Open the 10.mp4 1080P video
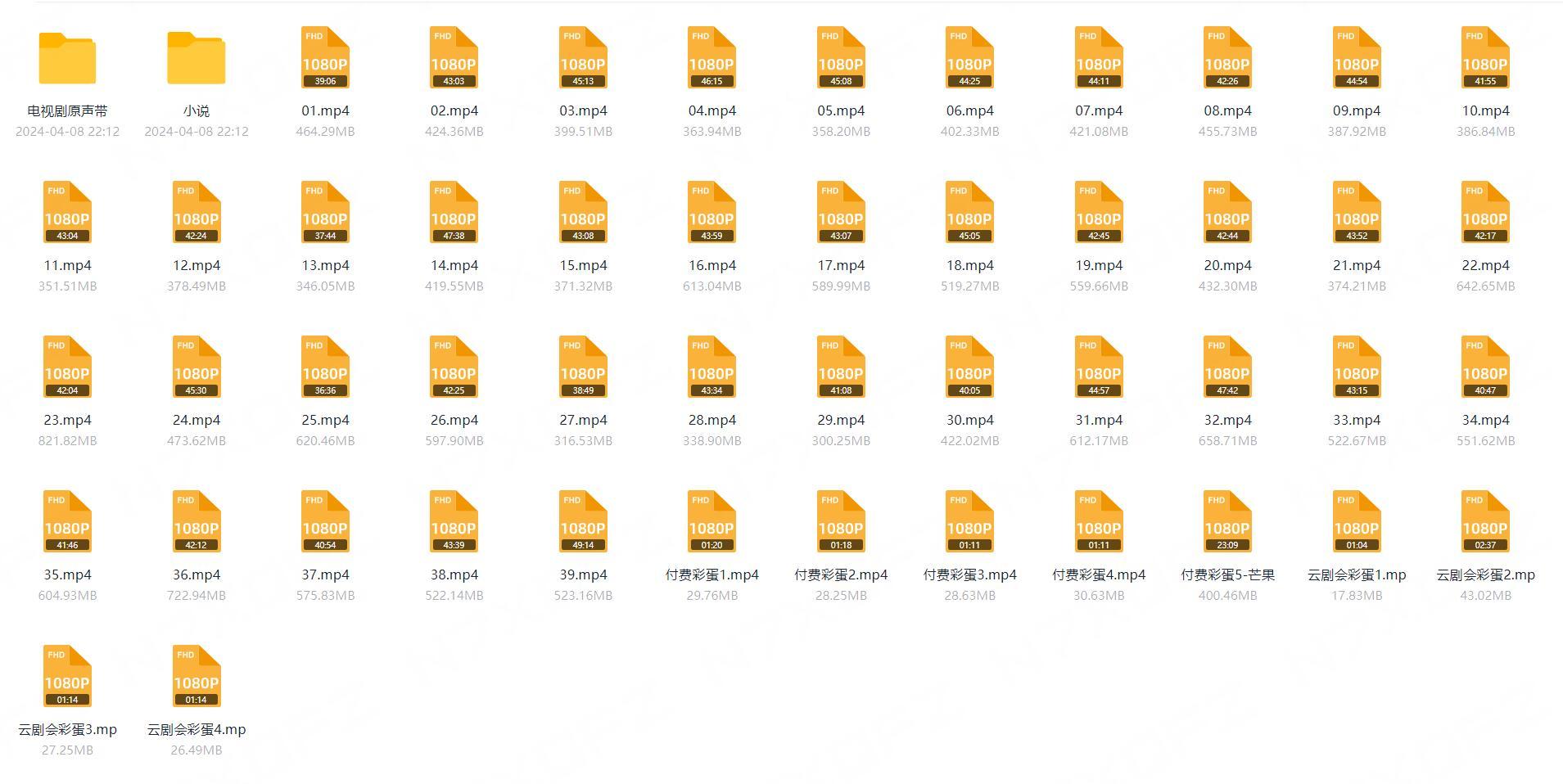The height and width of the screenshot is (784, 1563). (1485, 57)
